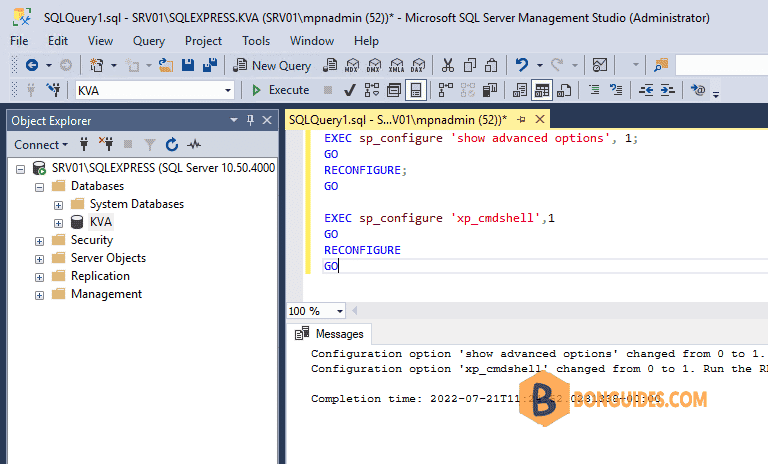The width and height of the screenshot is (768, 464).
Task: Collapse the SRV01\SQLEXPRESS server node
Action: tap(21, 170)
